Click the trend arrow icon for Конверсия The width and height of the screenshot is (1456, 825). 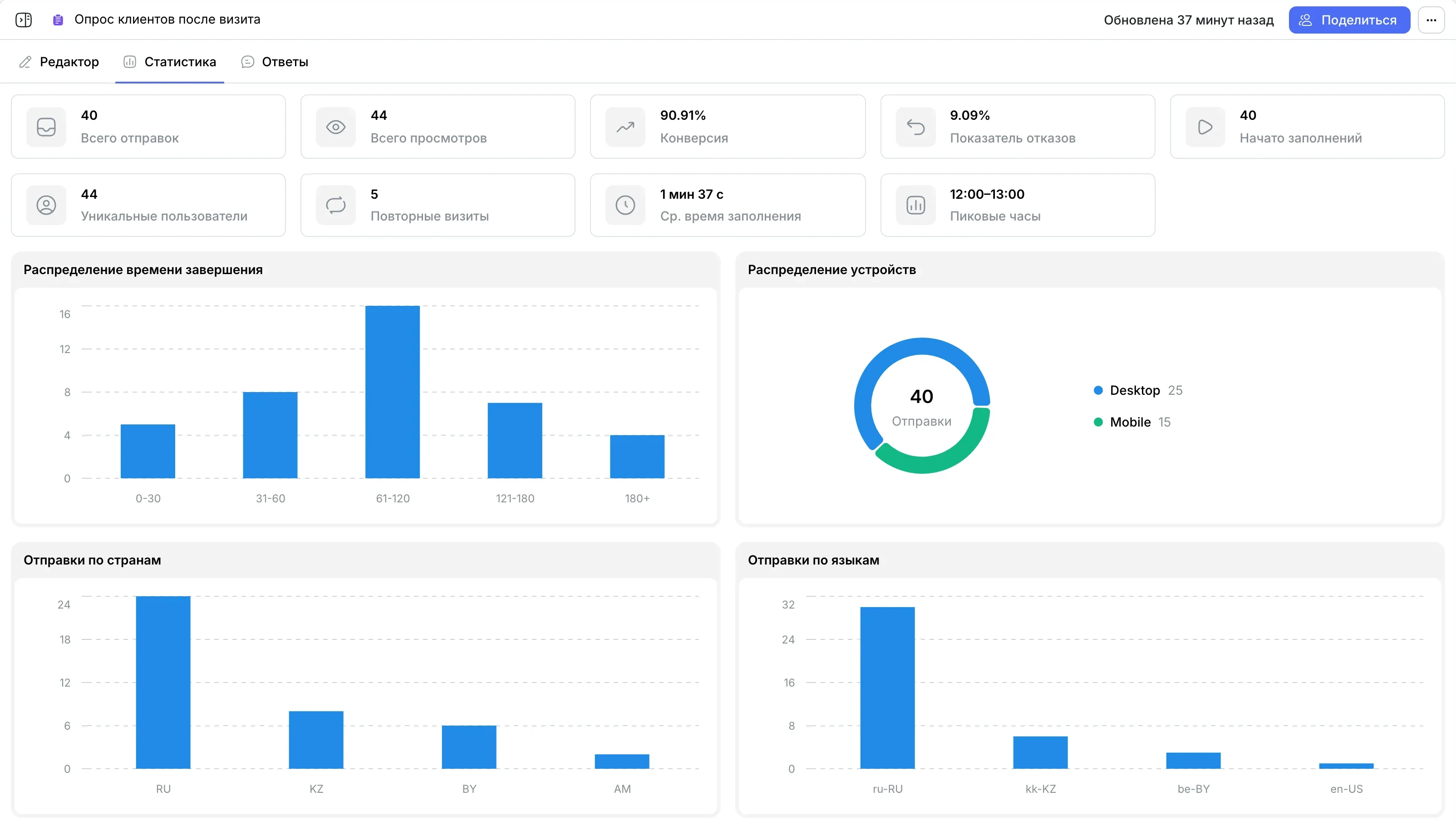click(x=625, y=127)
